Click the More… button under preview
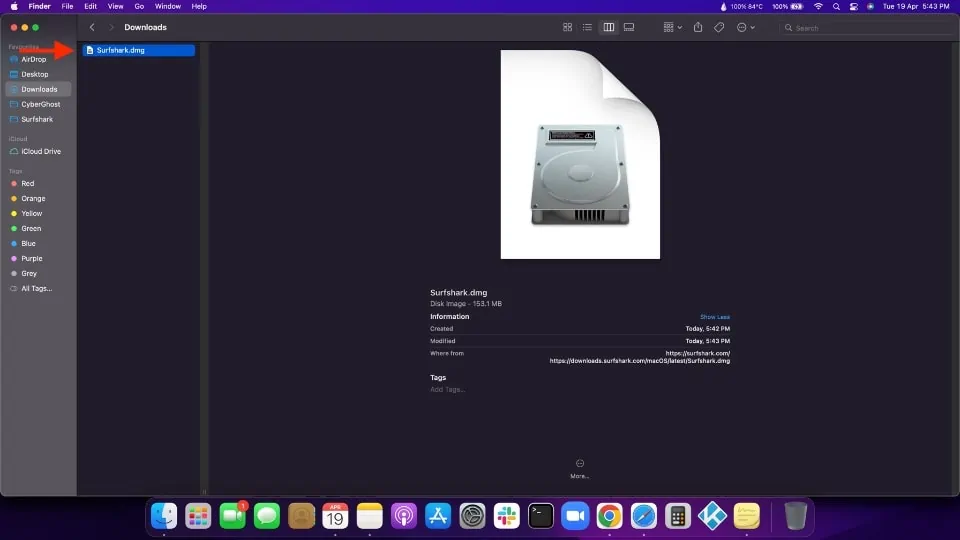This screenshot has height=540, width=960. click(580, 468)
